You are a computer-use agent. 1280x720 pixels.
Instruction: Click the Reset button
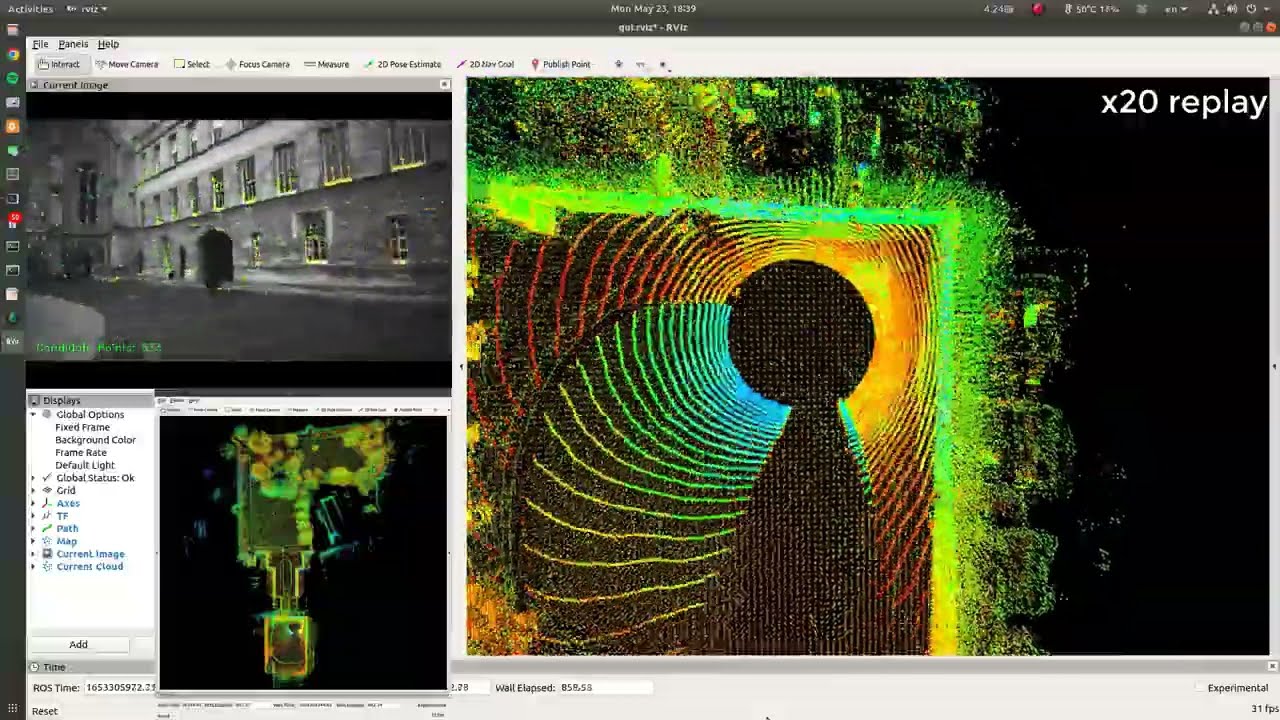[44, 711]
